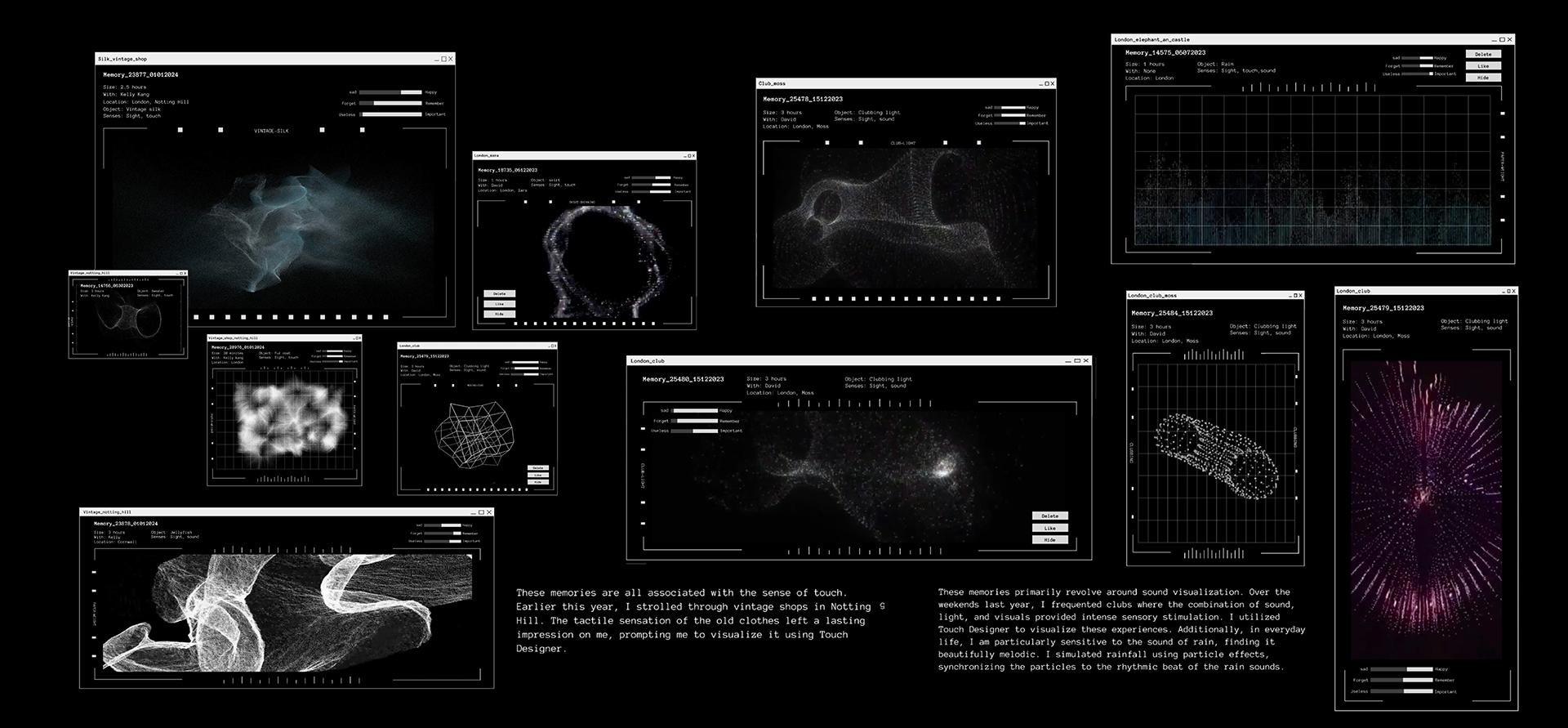Hide Memory_25480 in the large London_club window
This screenshot has width=1568, height=728.
(1050, 539)
